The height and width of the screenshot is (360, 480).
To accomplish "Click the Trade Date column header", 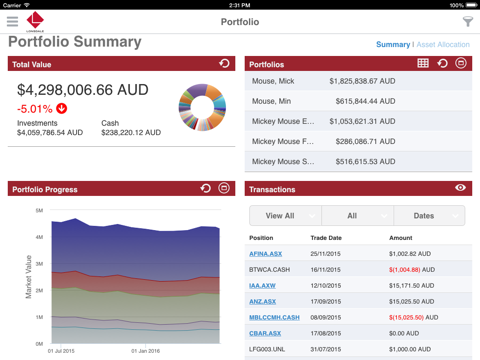I will [326, 238].
